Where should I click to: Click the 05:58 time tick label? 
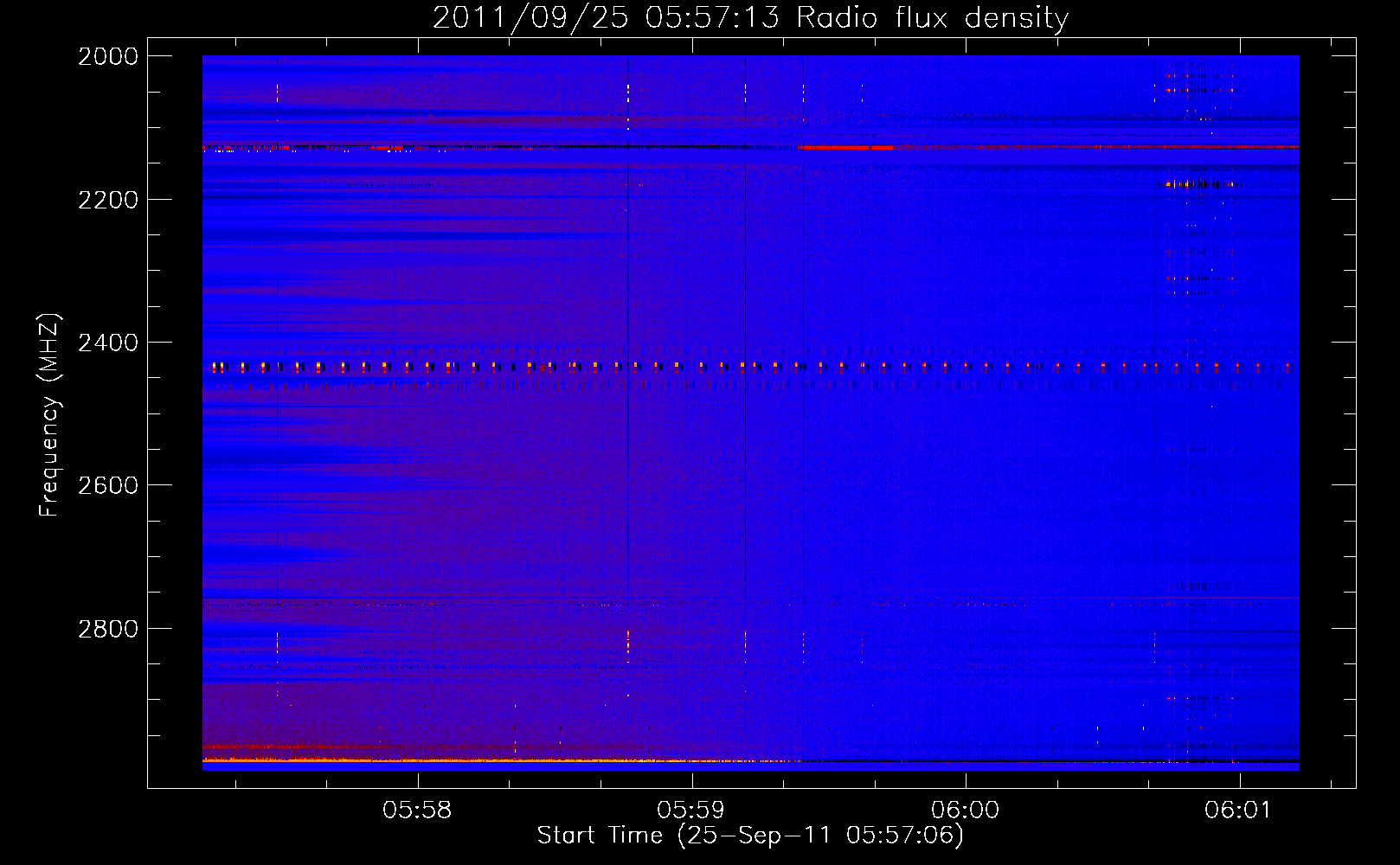point(417,810)
